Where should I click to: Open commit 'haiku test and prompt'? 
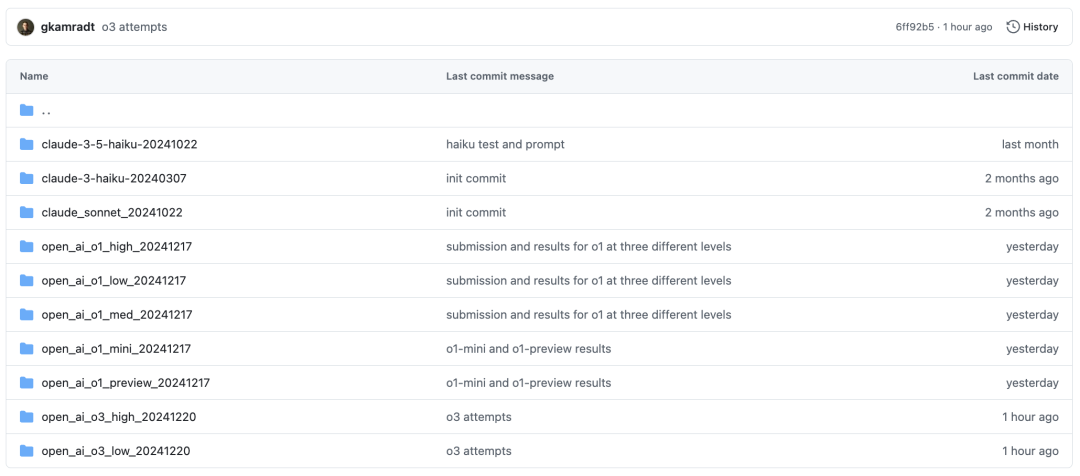point(506,144)
